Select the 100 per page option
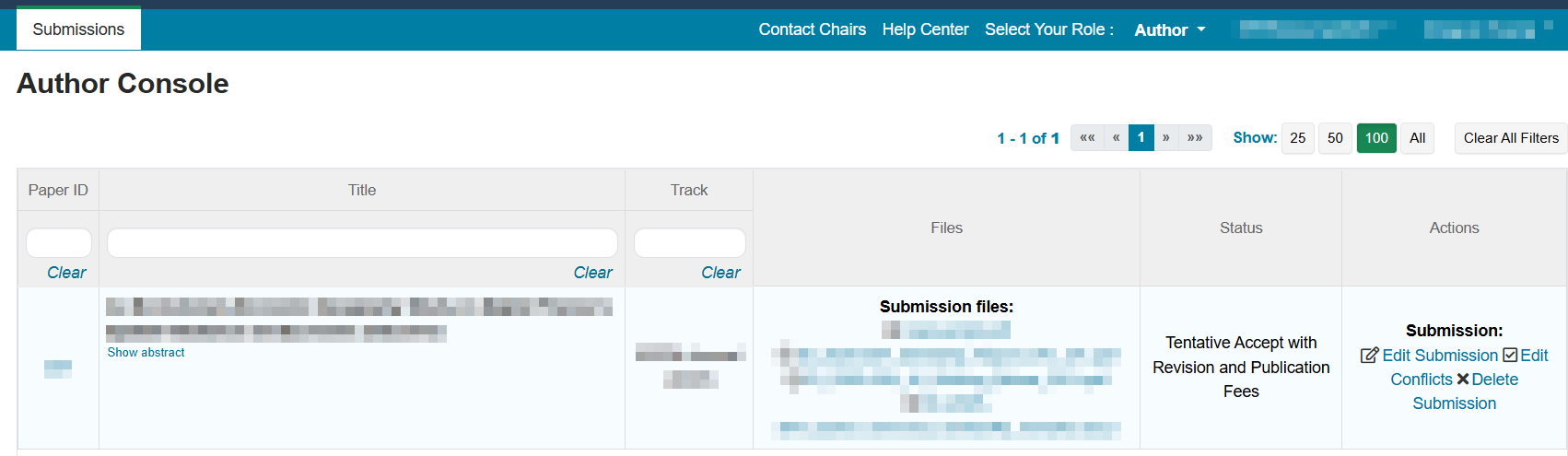The height and width of the screenshot is (456, 1568). tap(1376, 138)
